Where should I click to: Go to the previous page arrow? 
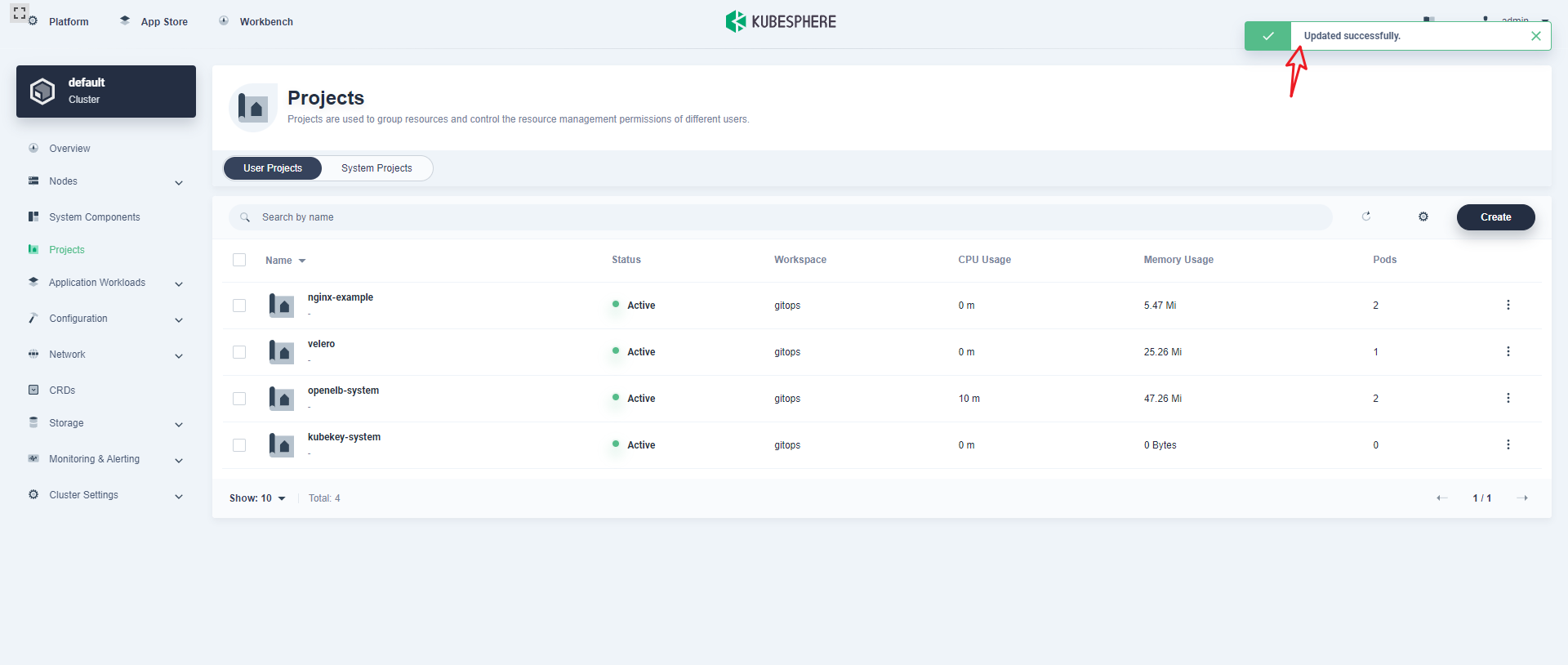click(1442, 498)
